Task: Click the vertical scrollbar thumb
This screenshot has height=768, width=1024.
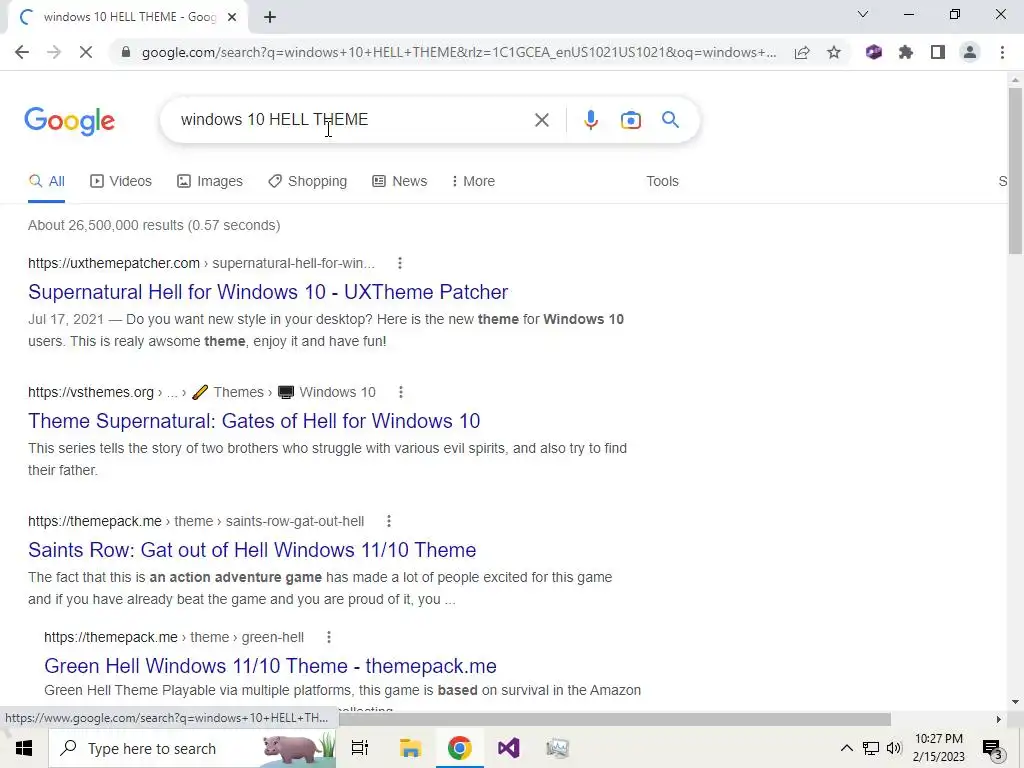Action: click(1015, 171)
